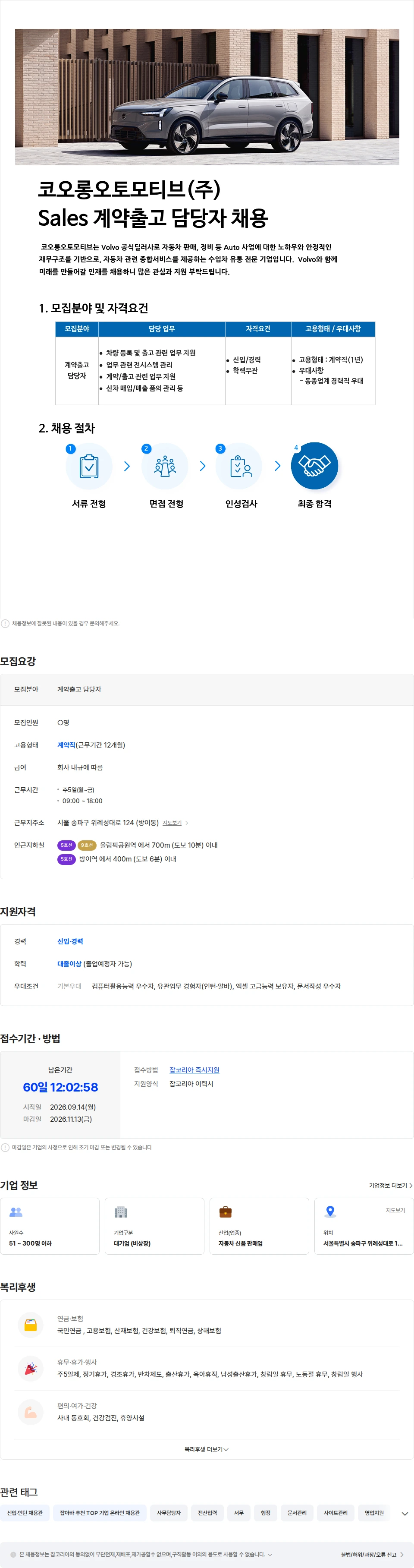Click the 잡코리아 즉시지원 link

pyautogui.click(x=194, y=1070)
